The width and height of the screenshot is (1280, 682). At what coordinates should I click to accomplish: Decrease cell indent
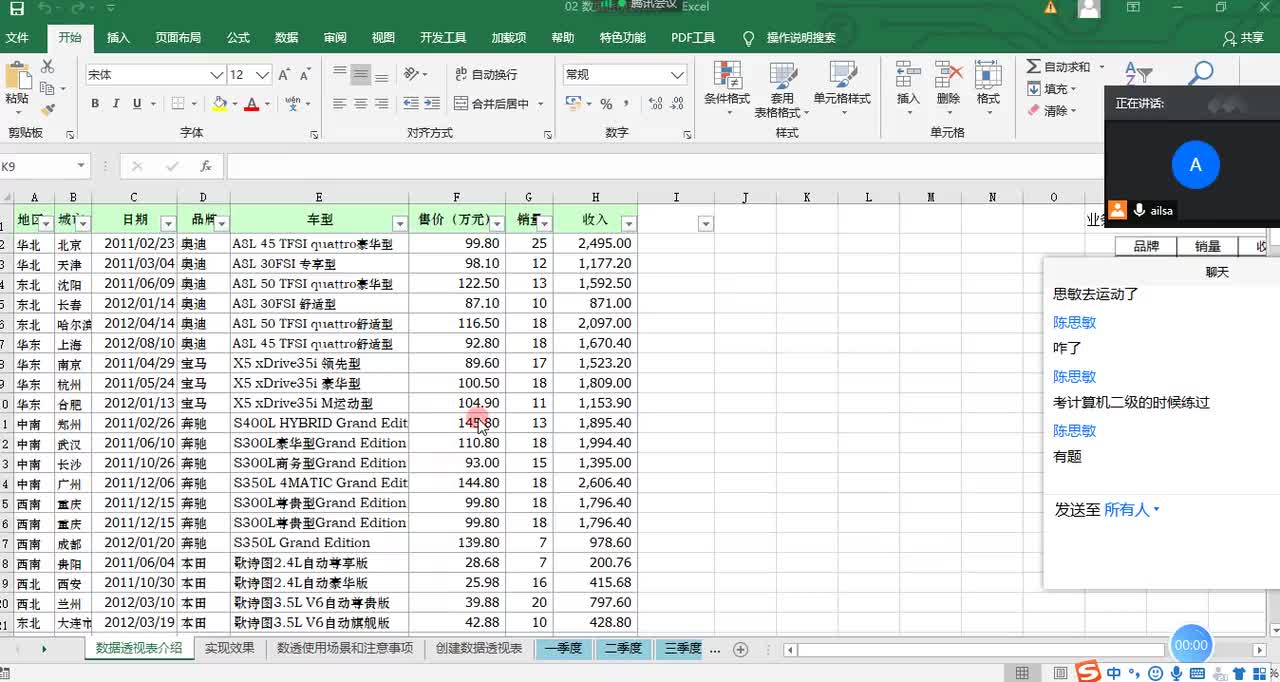pos(411,104)
